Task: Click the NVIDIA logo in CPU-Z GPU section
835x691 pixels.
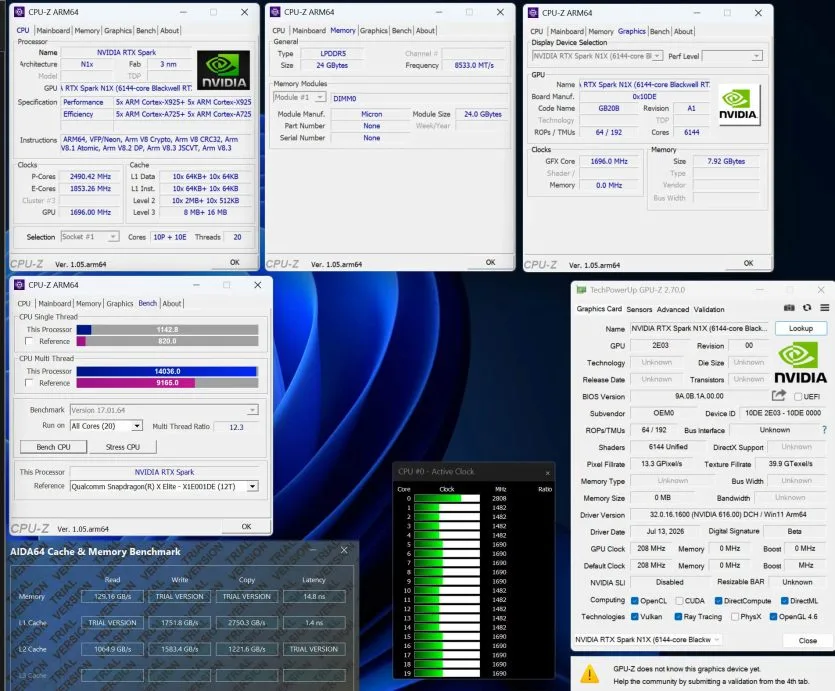Action: click(738, 105)
